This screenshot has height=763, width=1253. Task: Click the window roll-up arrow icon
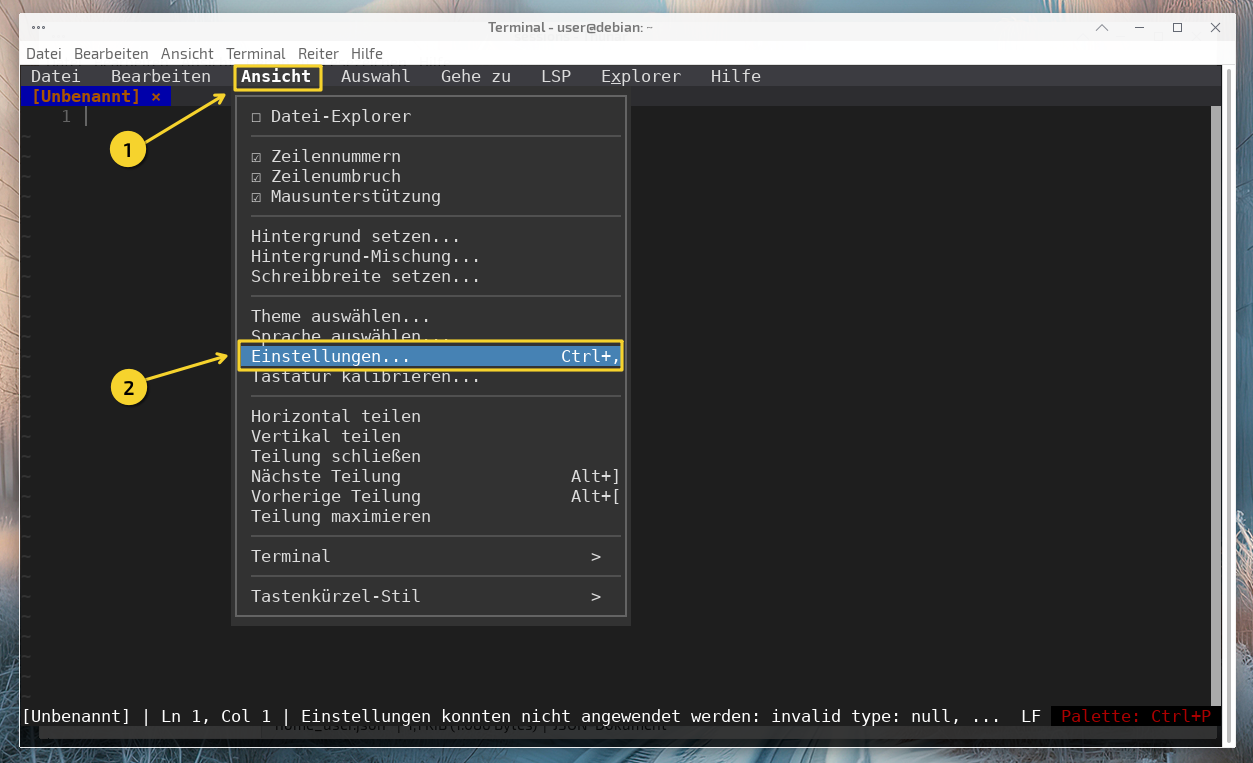click(1102, 27)
